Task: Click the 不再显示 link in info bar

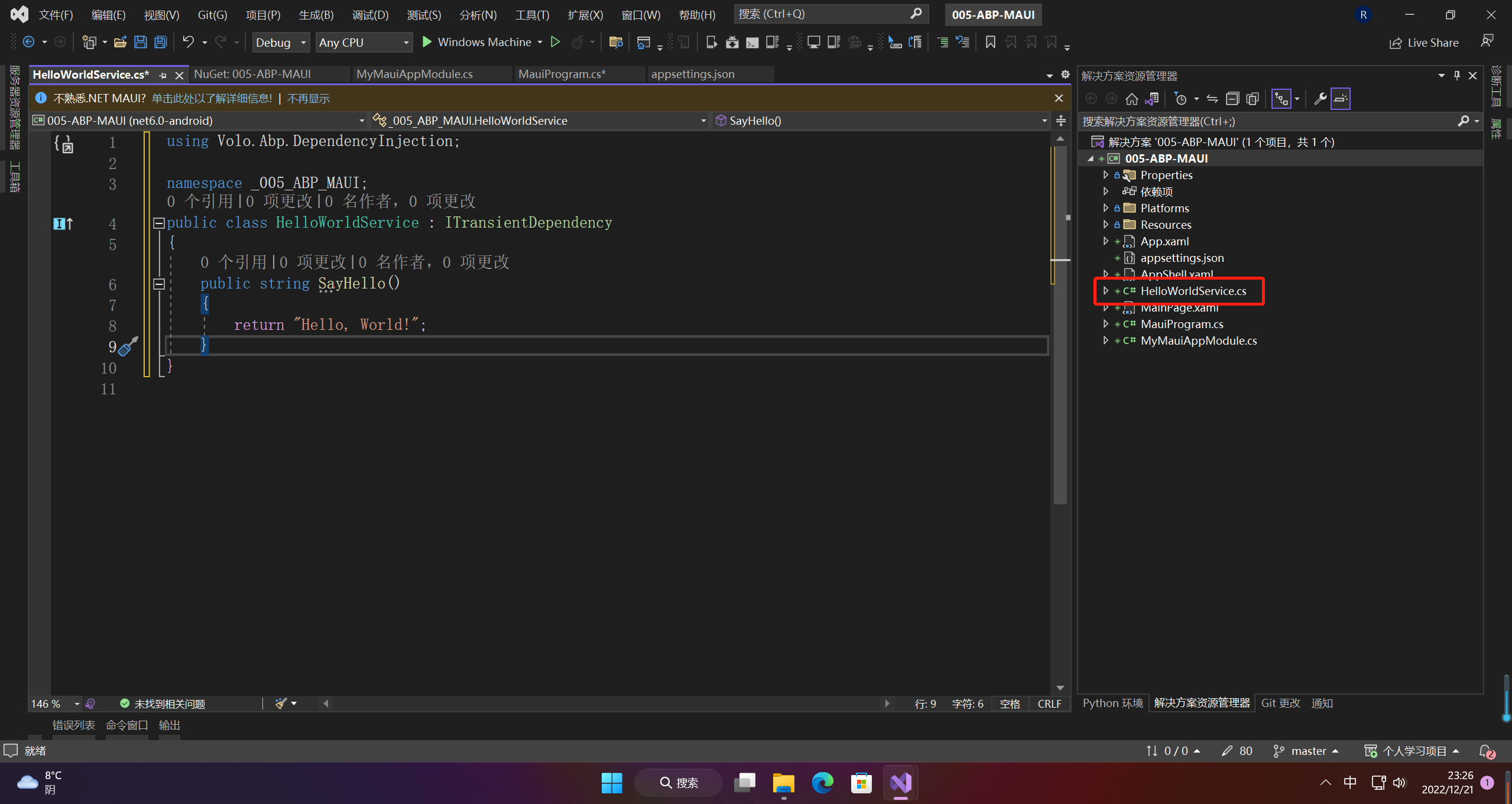Action: (308, 99)
